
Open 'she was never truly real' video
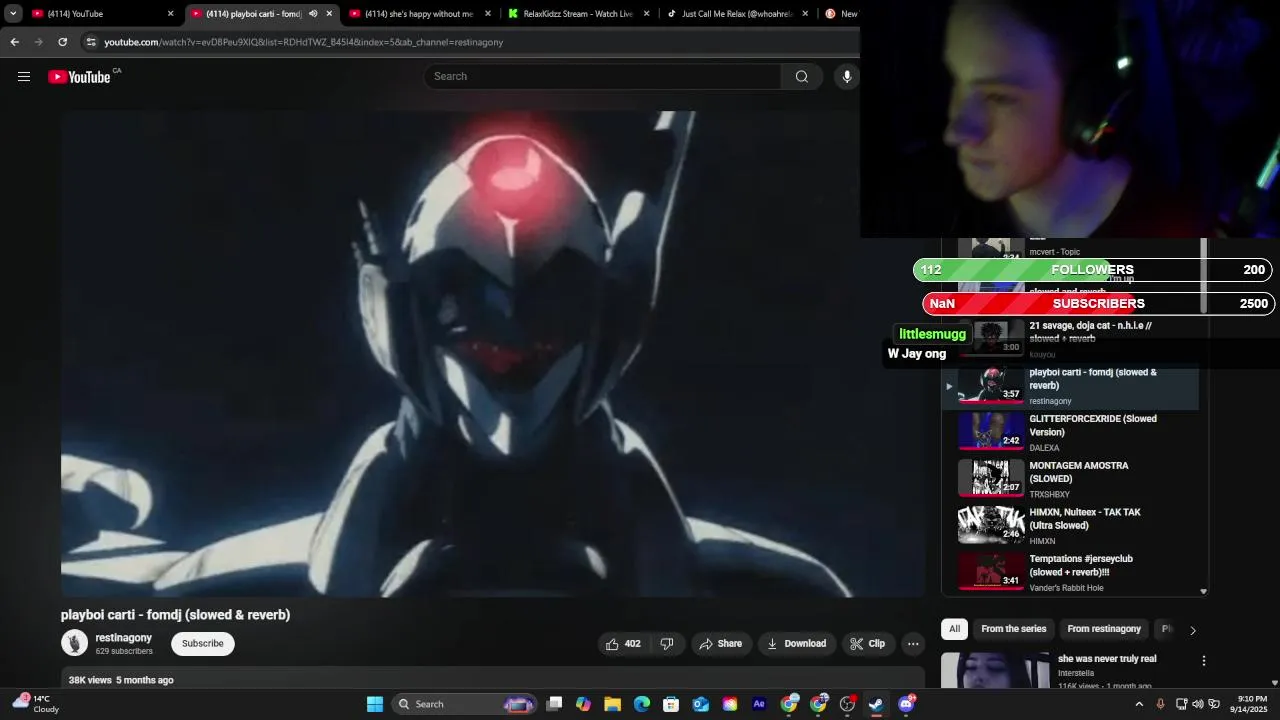tap(1107, 660)
